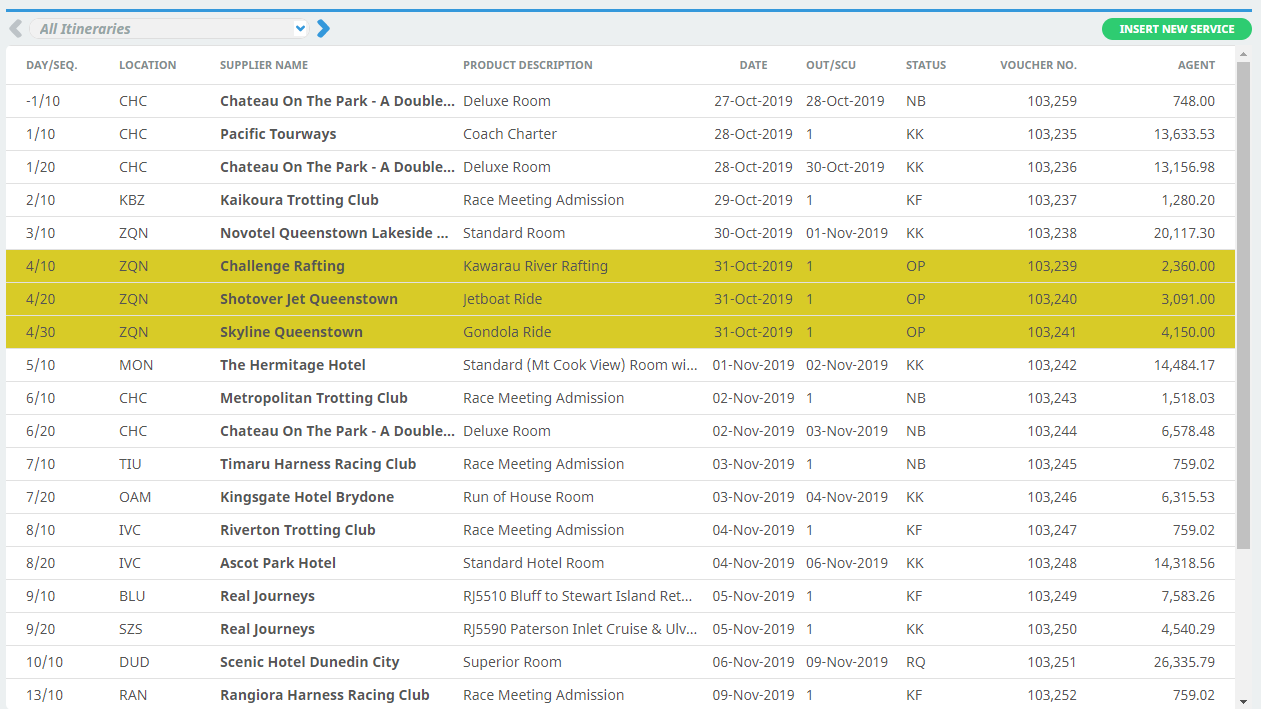Click the DUD location cell
1261x709 pixels.
click(x=134, y=662)
